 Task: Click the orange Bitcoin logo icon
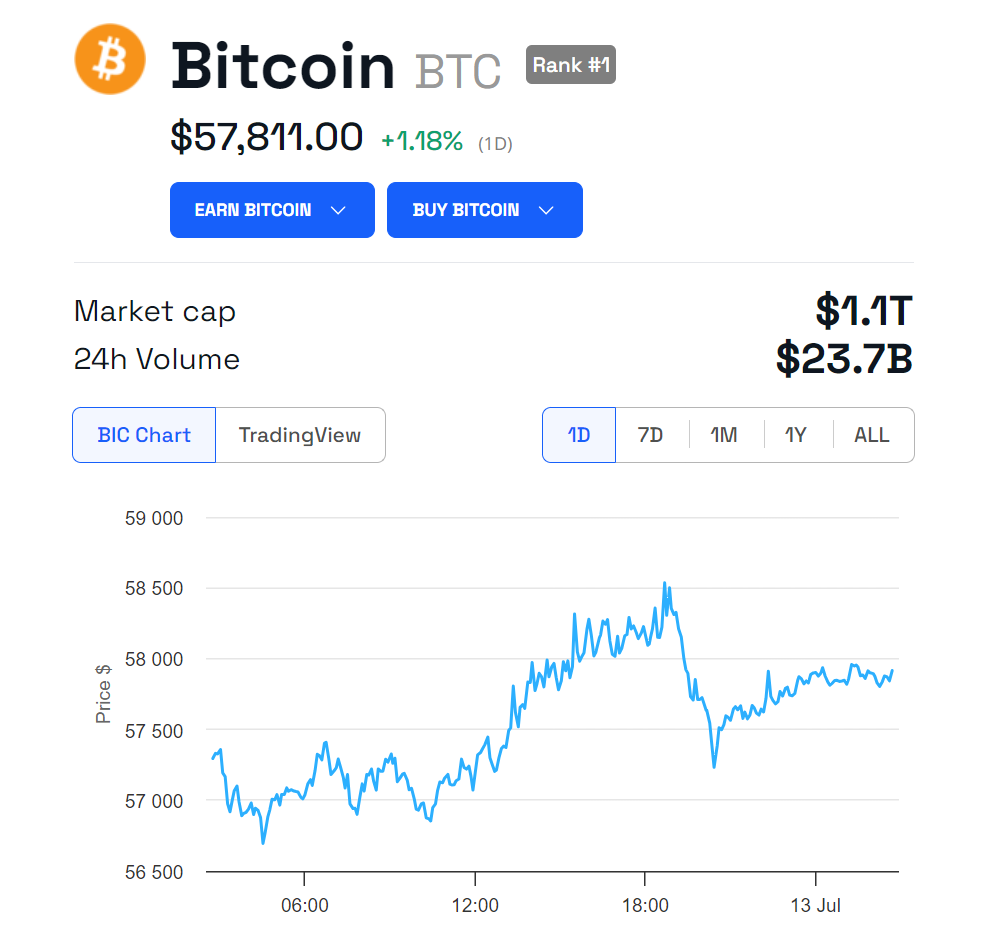tap(110, 59)
